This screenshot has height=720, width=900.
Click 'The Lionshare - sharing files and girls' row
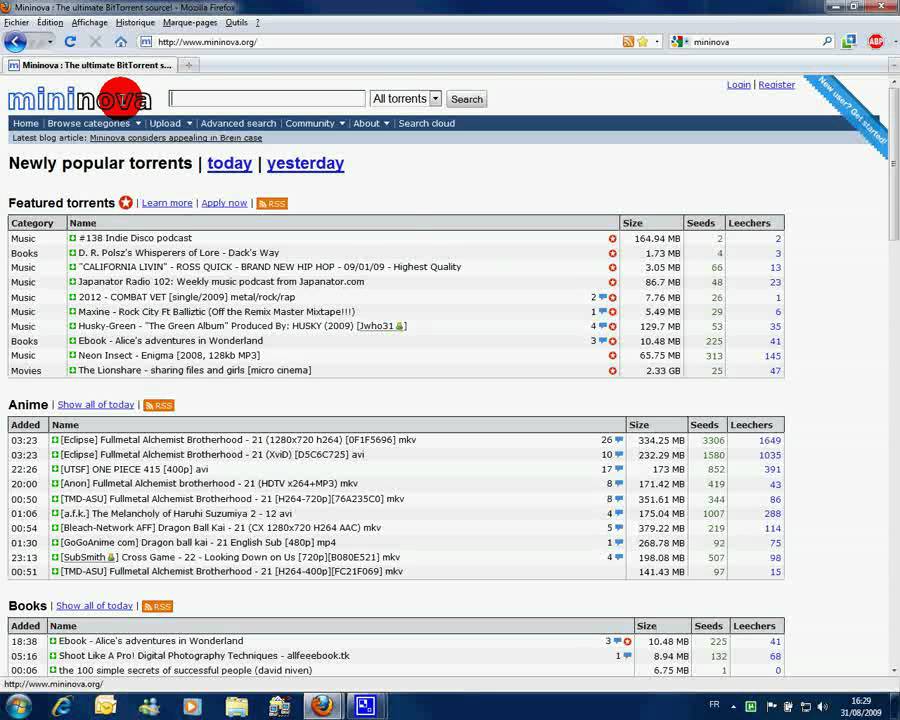point(396,370)
